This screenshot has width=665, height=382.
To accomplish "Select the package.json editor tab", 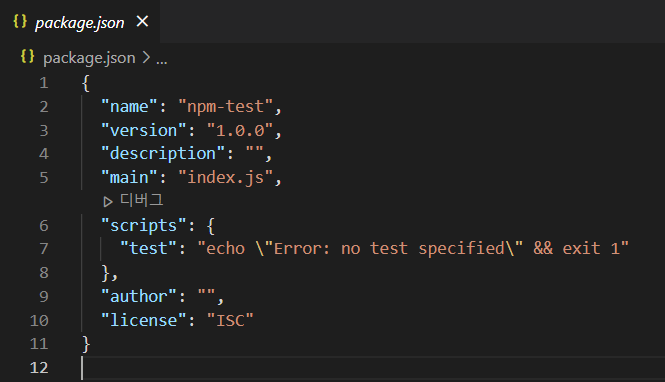I will pos(80,21).
